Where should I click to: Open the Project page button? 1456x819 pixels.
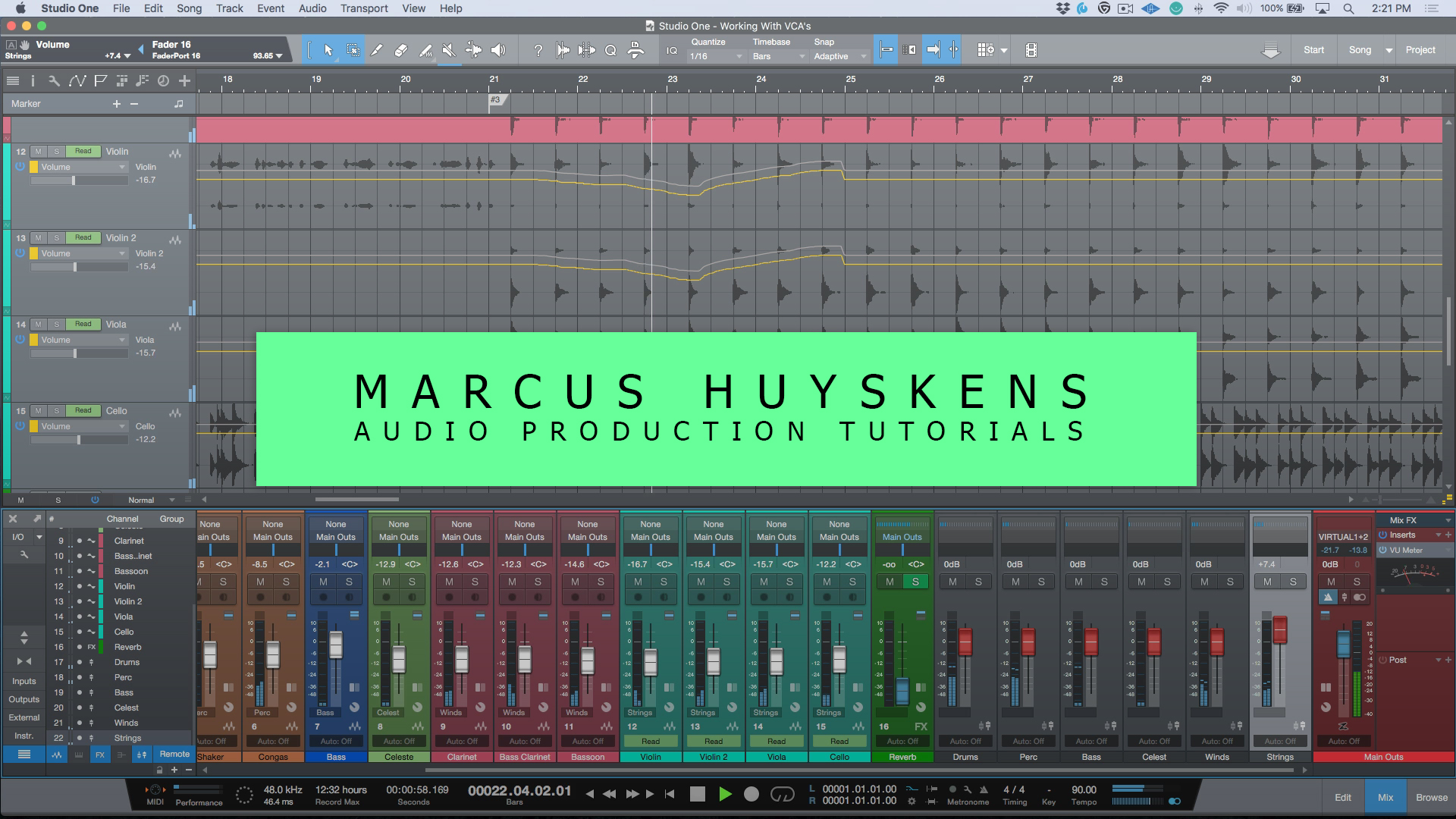1420,50
